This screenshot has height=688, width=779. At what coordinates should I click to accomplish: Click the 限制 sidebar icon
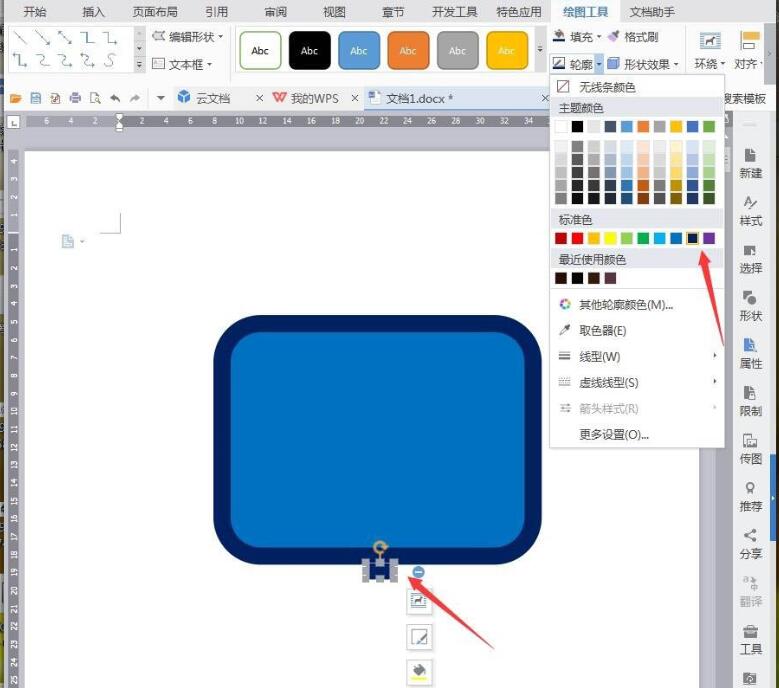click(x=750, y=401)
